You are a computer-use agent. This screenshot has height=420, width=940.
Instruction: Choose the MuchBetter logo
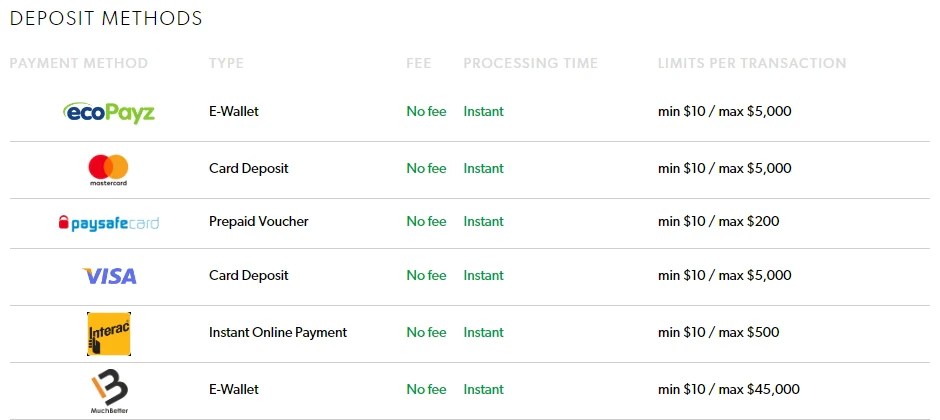pos(109,391)
